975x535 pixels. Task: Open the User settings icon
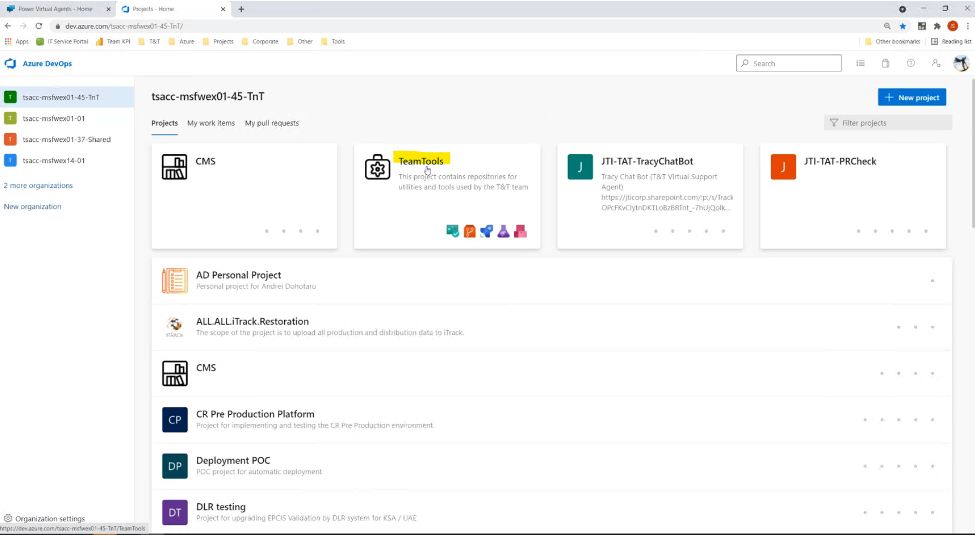click(x=936, y=63)
